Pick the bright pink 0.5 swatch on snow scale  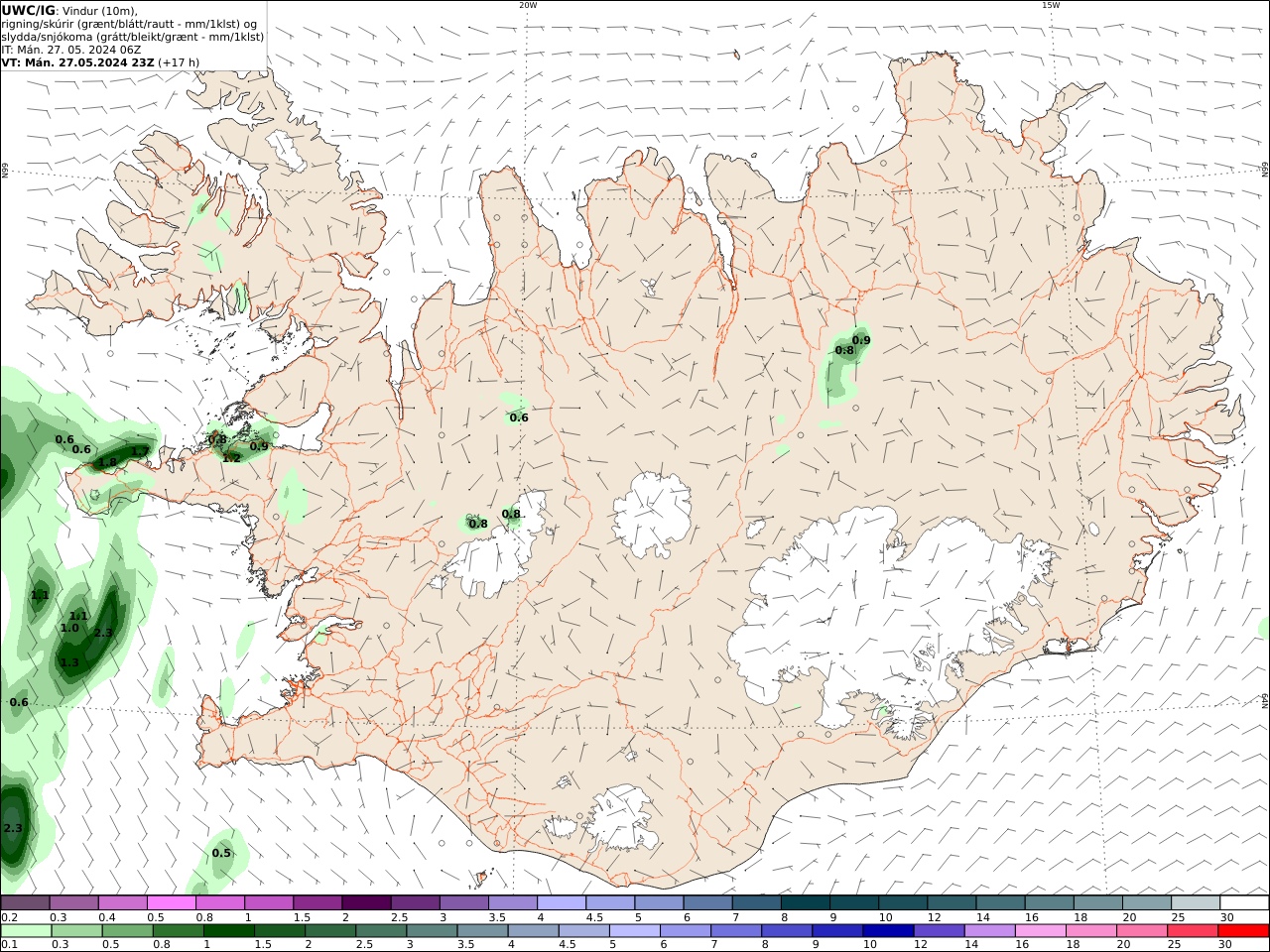(171, 903)
